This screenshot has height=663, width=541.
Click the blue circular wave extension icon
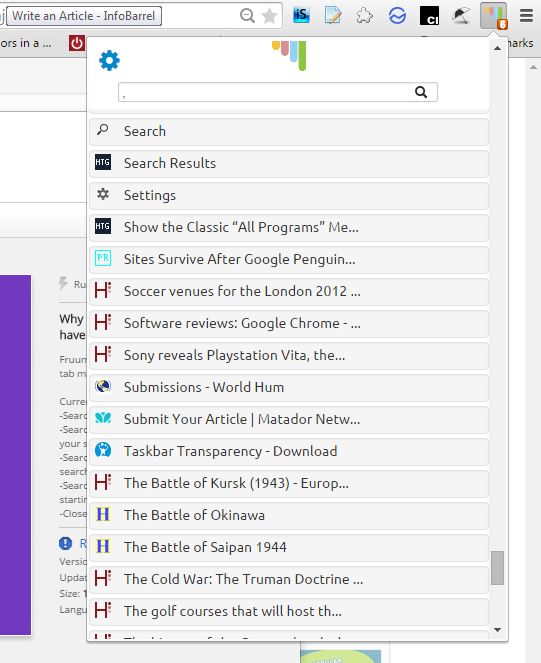click(397, 16)
